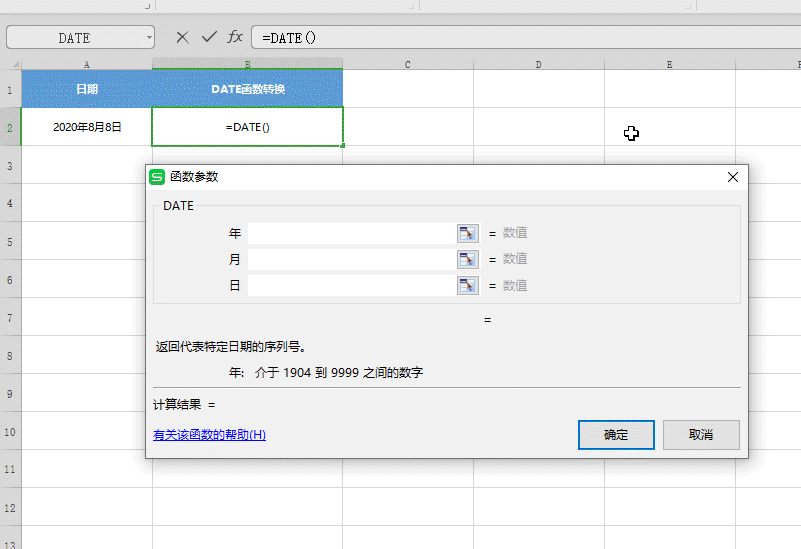
Task: Select column B header
Action: [x=248, y=64]
